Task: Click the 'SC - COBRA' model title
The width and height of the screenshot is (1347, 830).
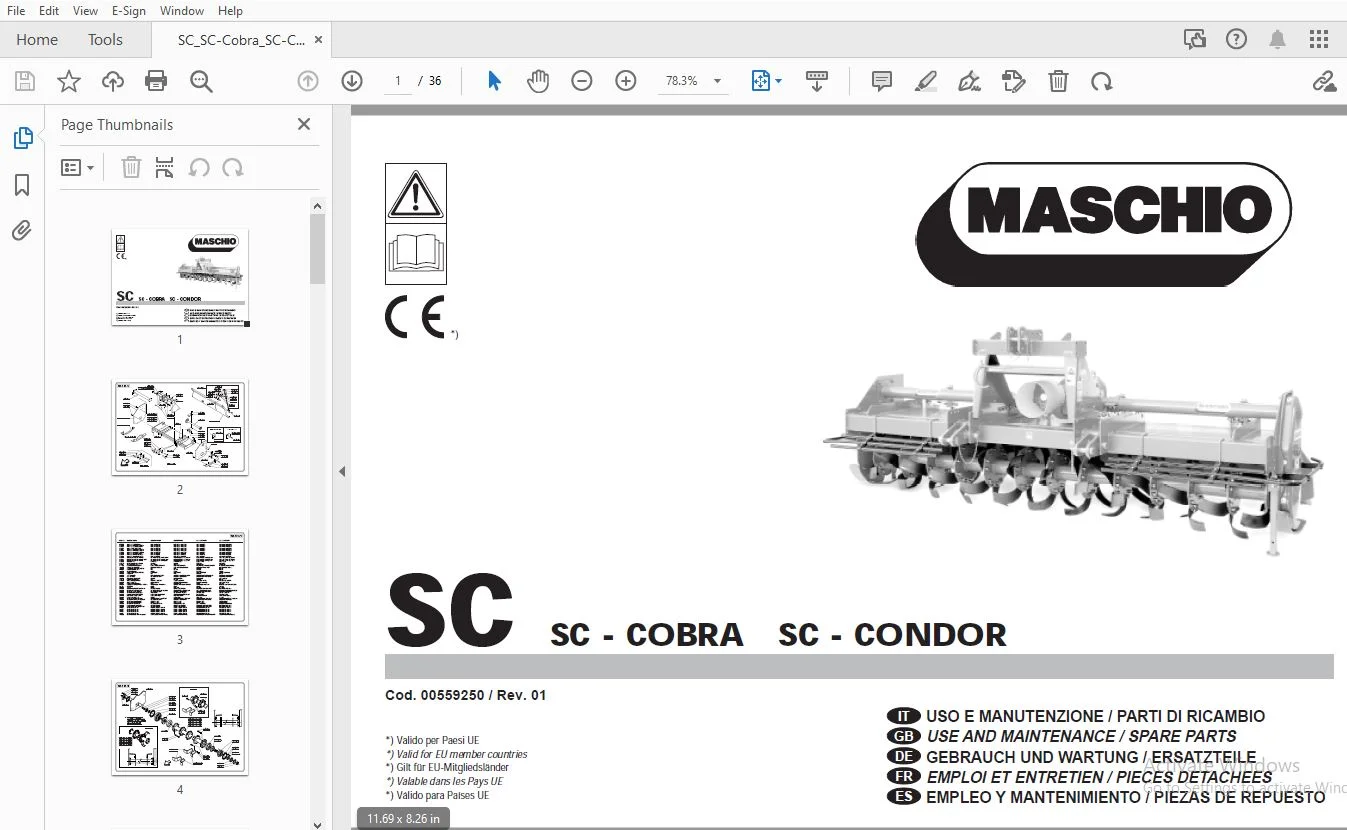Action: tap(647, 634)
